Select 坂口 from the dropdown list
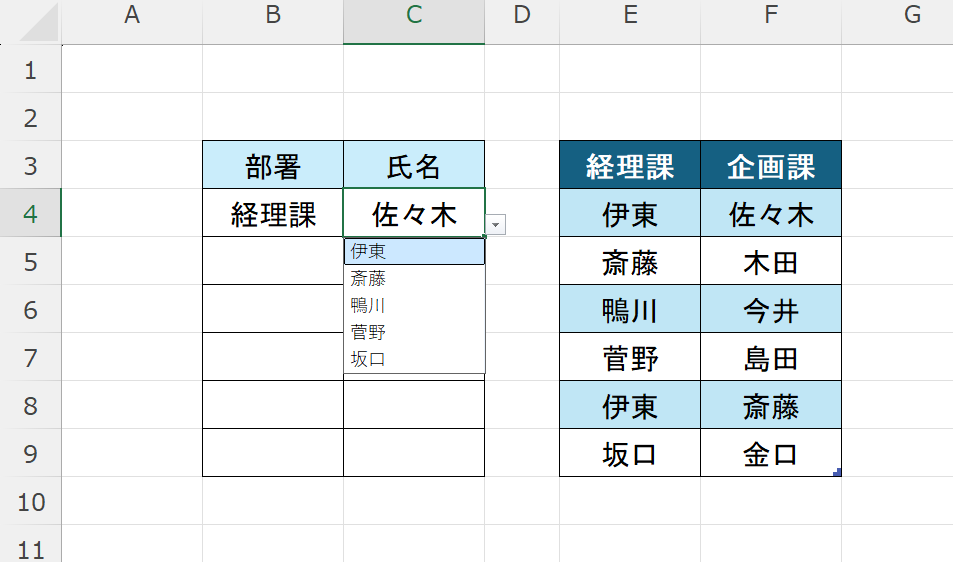 tap(414, 359)
